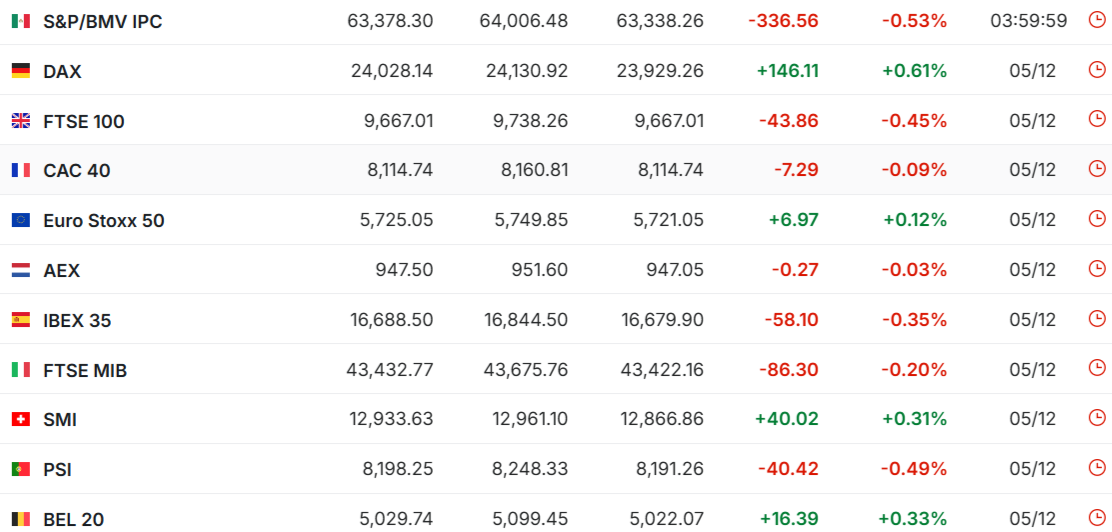Click the Portuguese flag beside PSI

tap(21, 470)
